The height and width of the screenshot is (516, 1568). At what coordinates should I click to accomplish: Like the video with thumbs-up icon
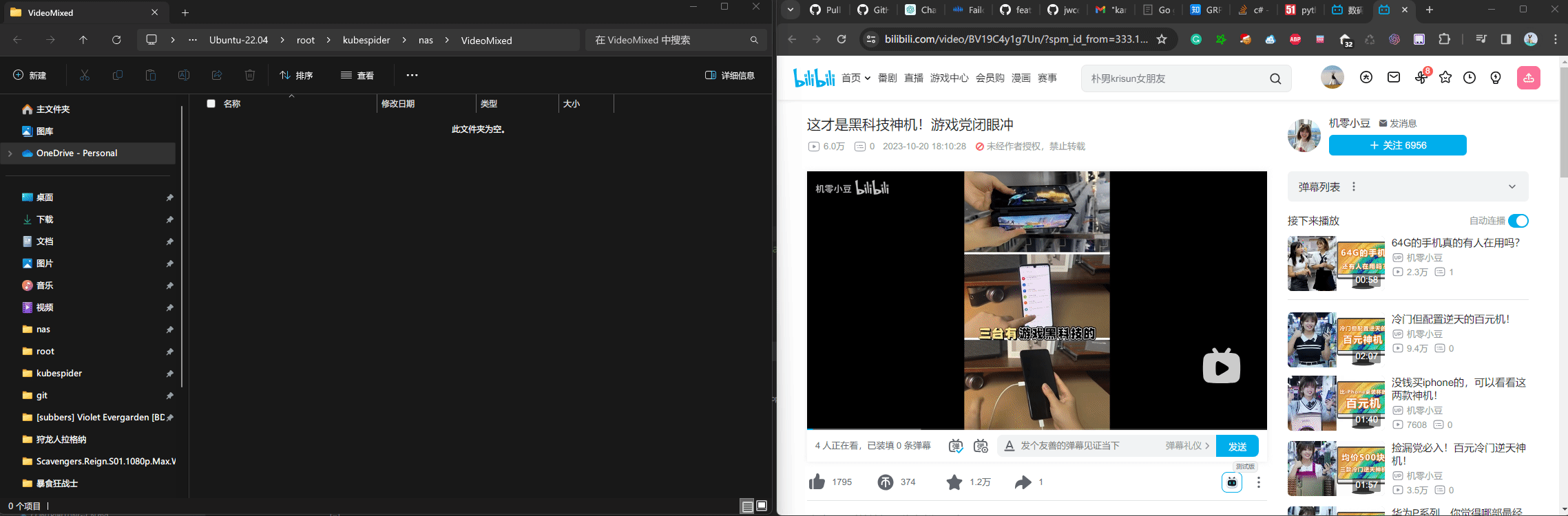817,482
